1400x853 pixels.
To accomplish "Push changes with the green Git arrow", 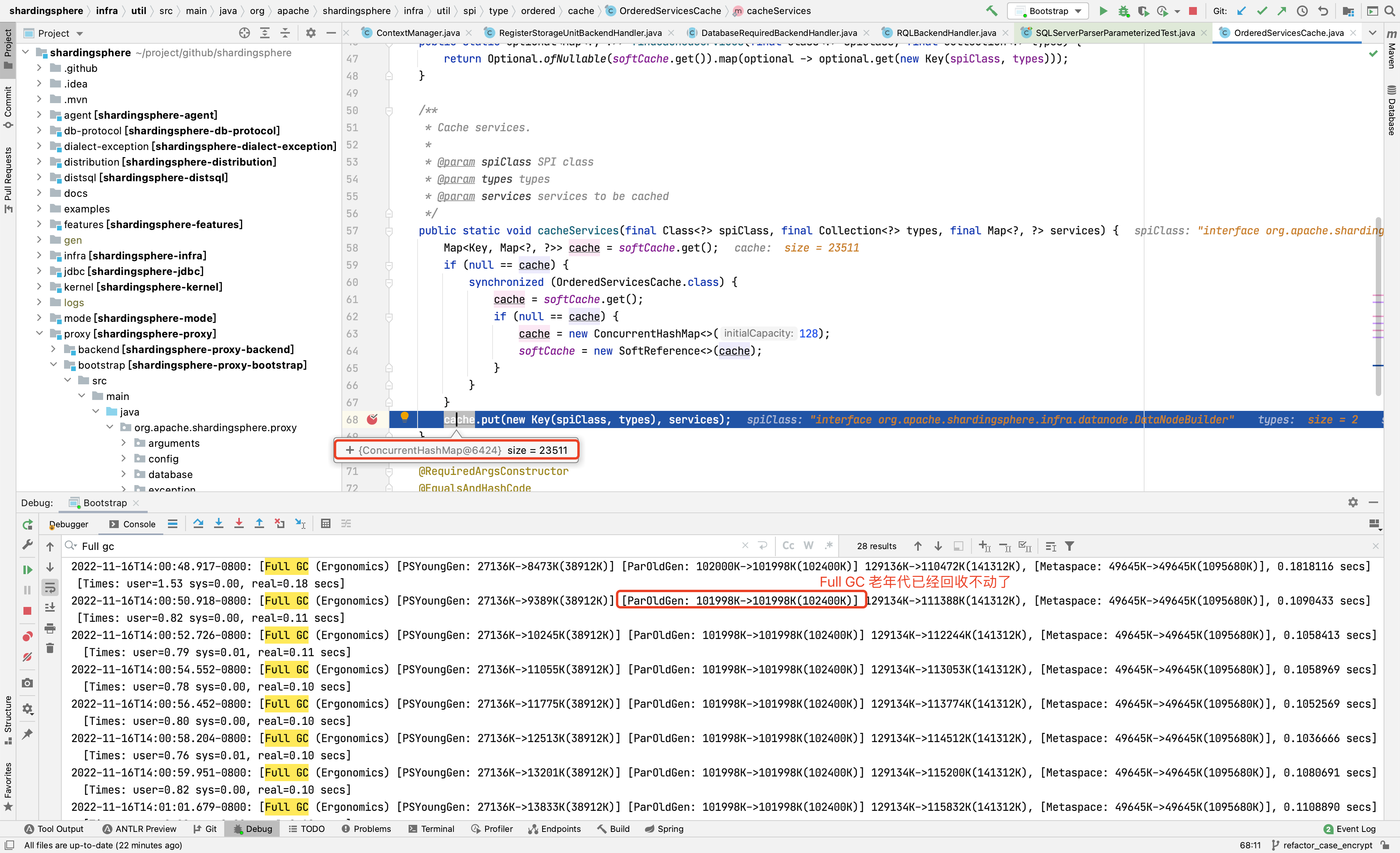I will (x=1282, y=11).
